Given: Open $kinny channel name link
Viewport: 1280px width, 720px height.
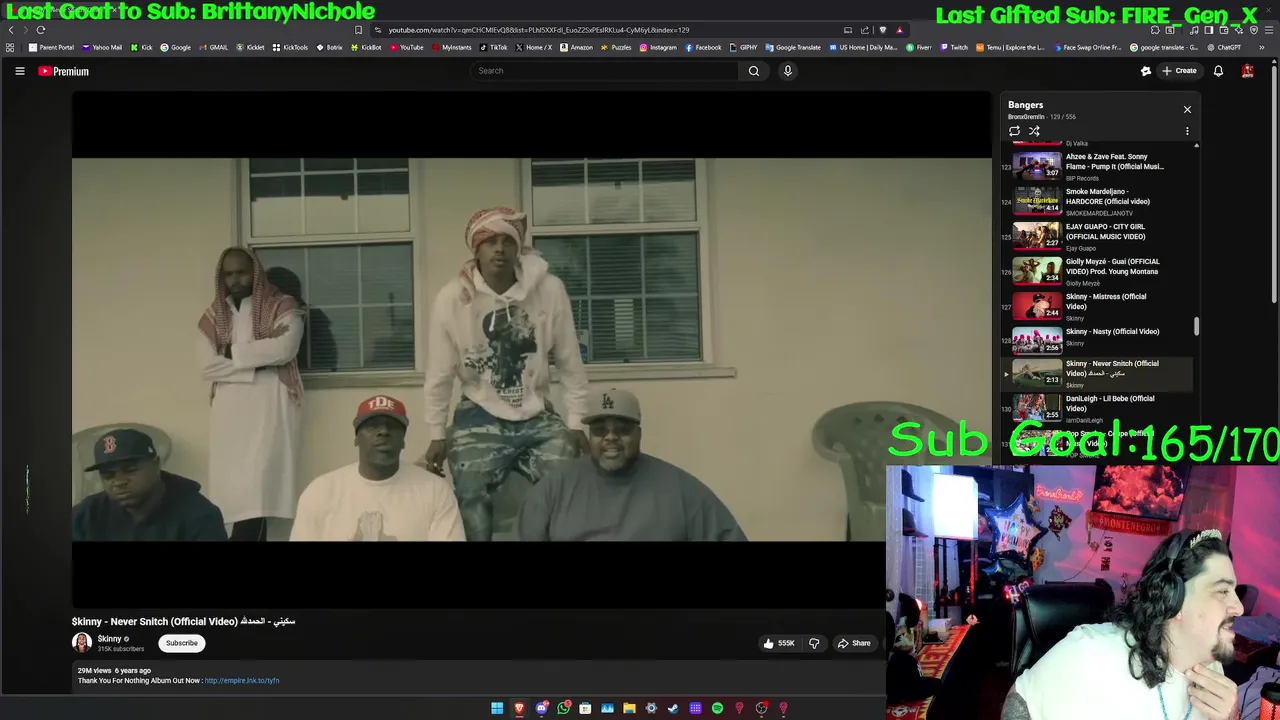Looking at the screenshot, I should click(x=109, y=639).
